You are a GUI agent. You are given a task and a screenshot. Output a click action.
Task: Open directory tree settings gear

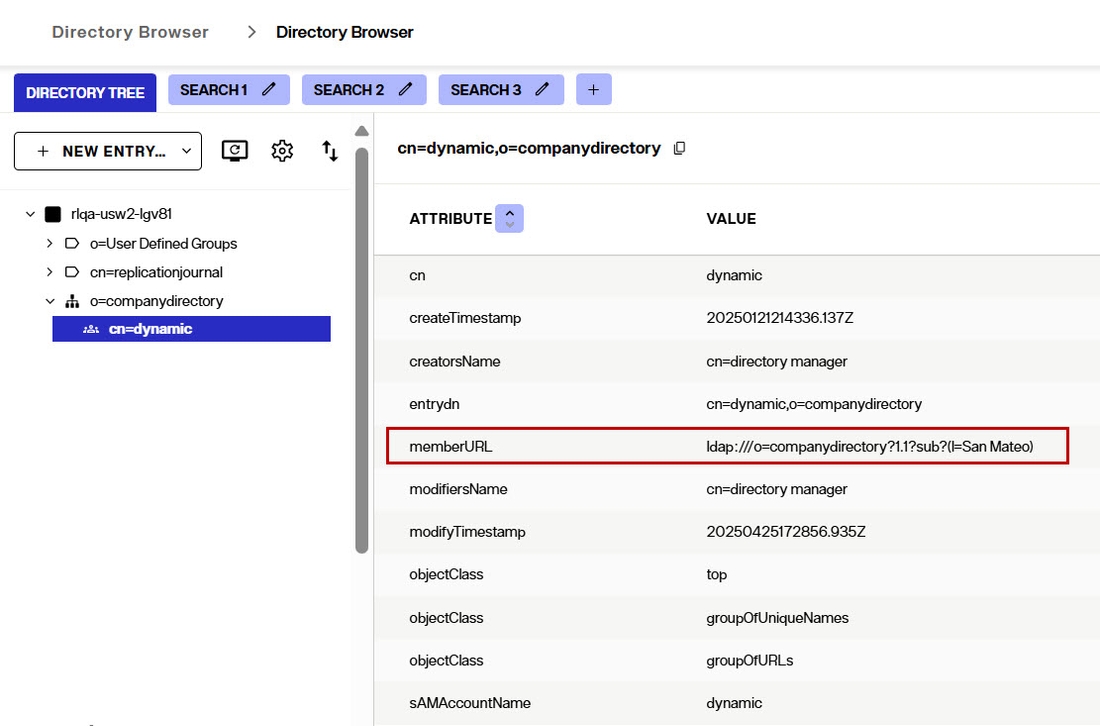282,150
